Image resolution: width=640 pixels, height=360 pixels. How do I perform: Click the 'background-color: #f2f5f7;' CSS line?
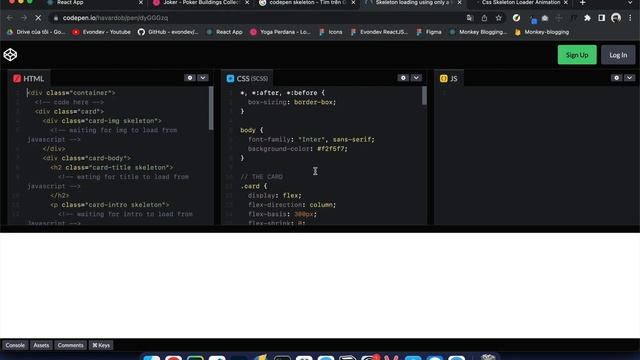click(x=298, y=149)
